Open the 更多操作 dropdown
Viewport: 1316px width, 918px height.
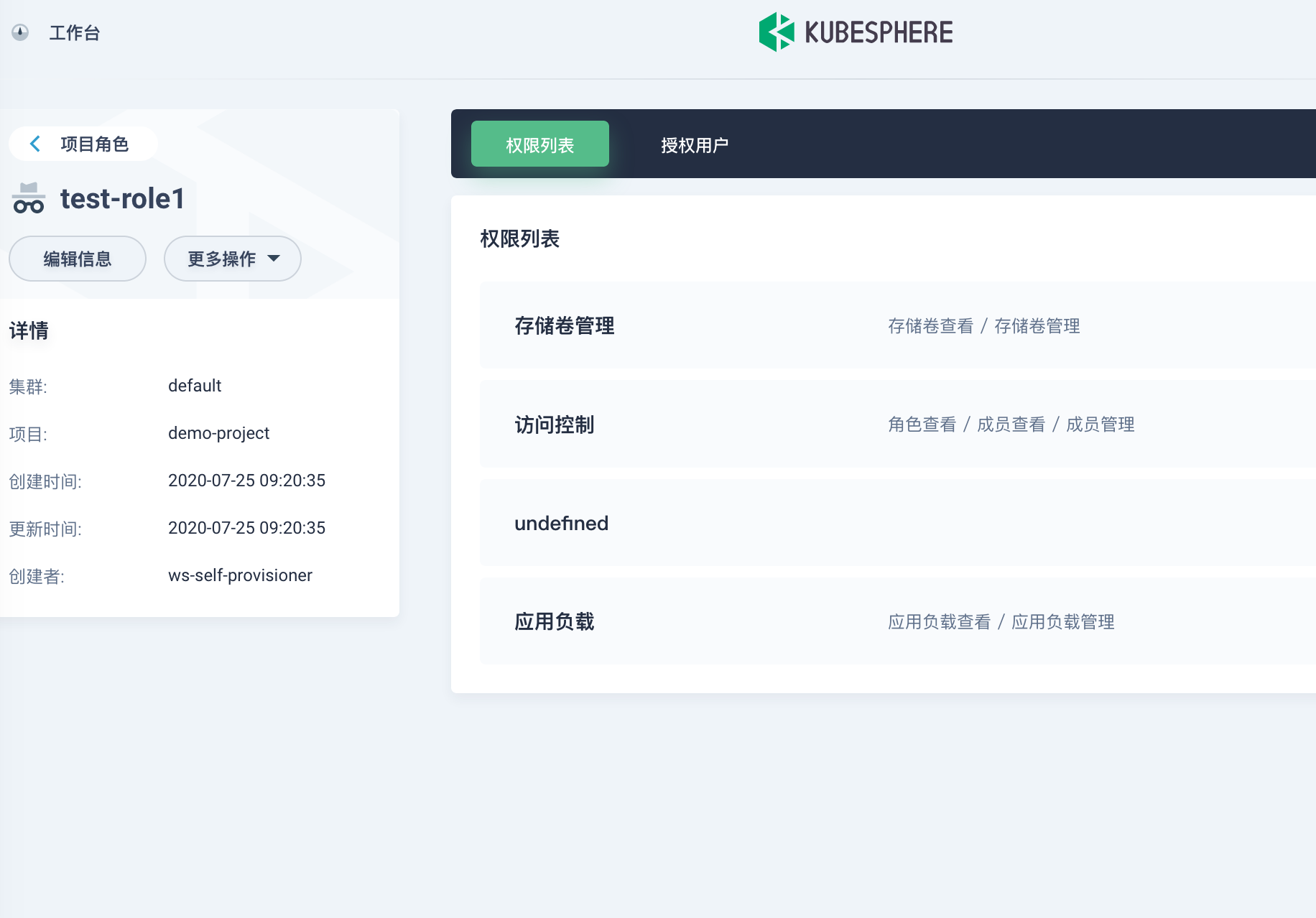[x=233, y=259]
